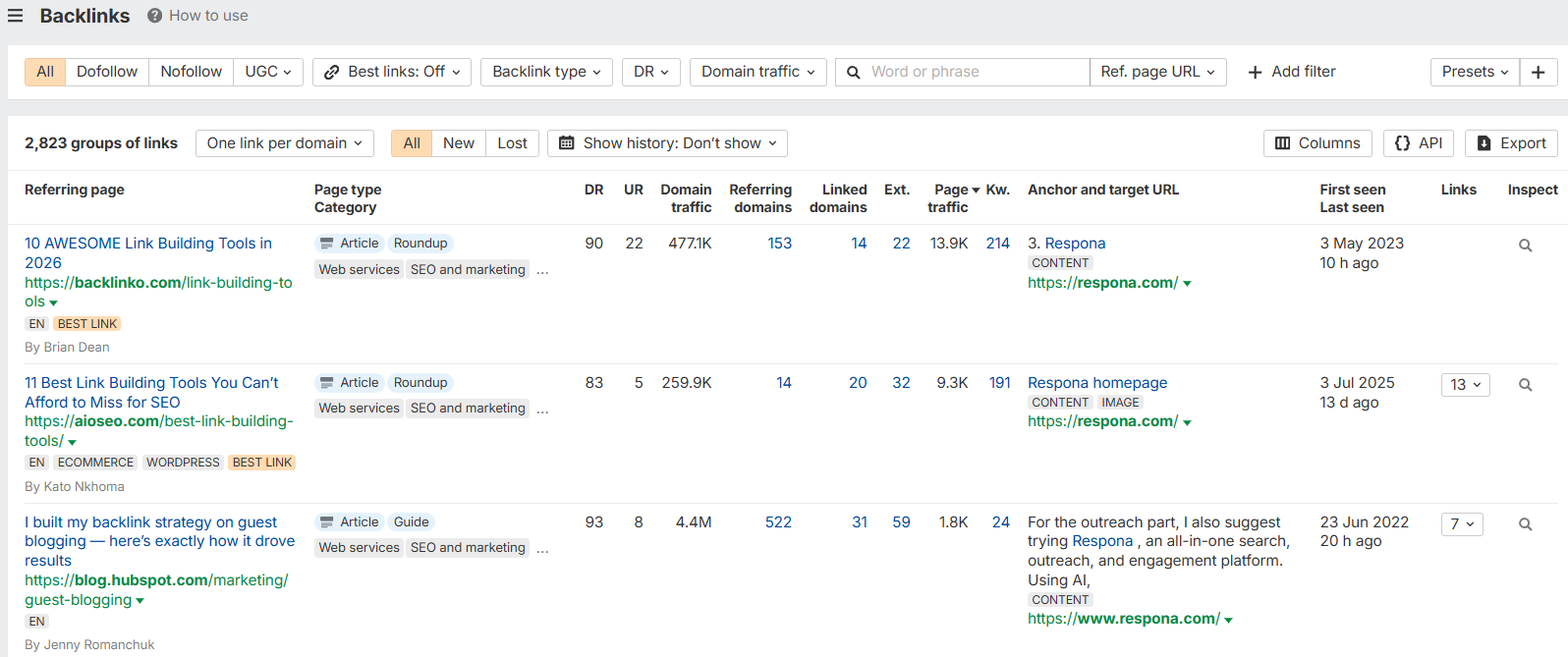This screenshot has height=657, width=1568.
Task: Open the hamburger navigation menu
Action: pyautogui.click(x=16, y=16)
